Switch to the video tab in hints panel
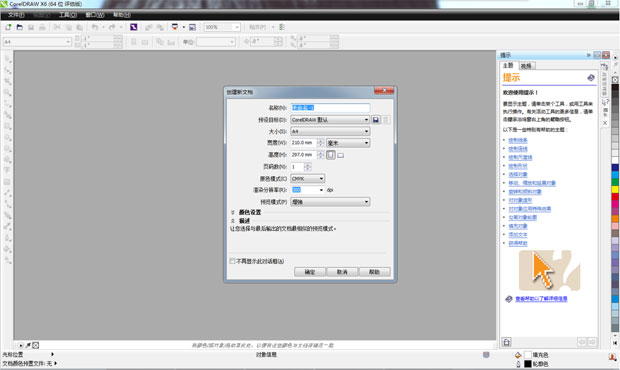 526,66
